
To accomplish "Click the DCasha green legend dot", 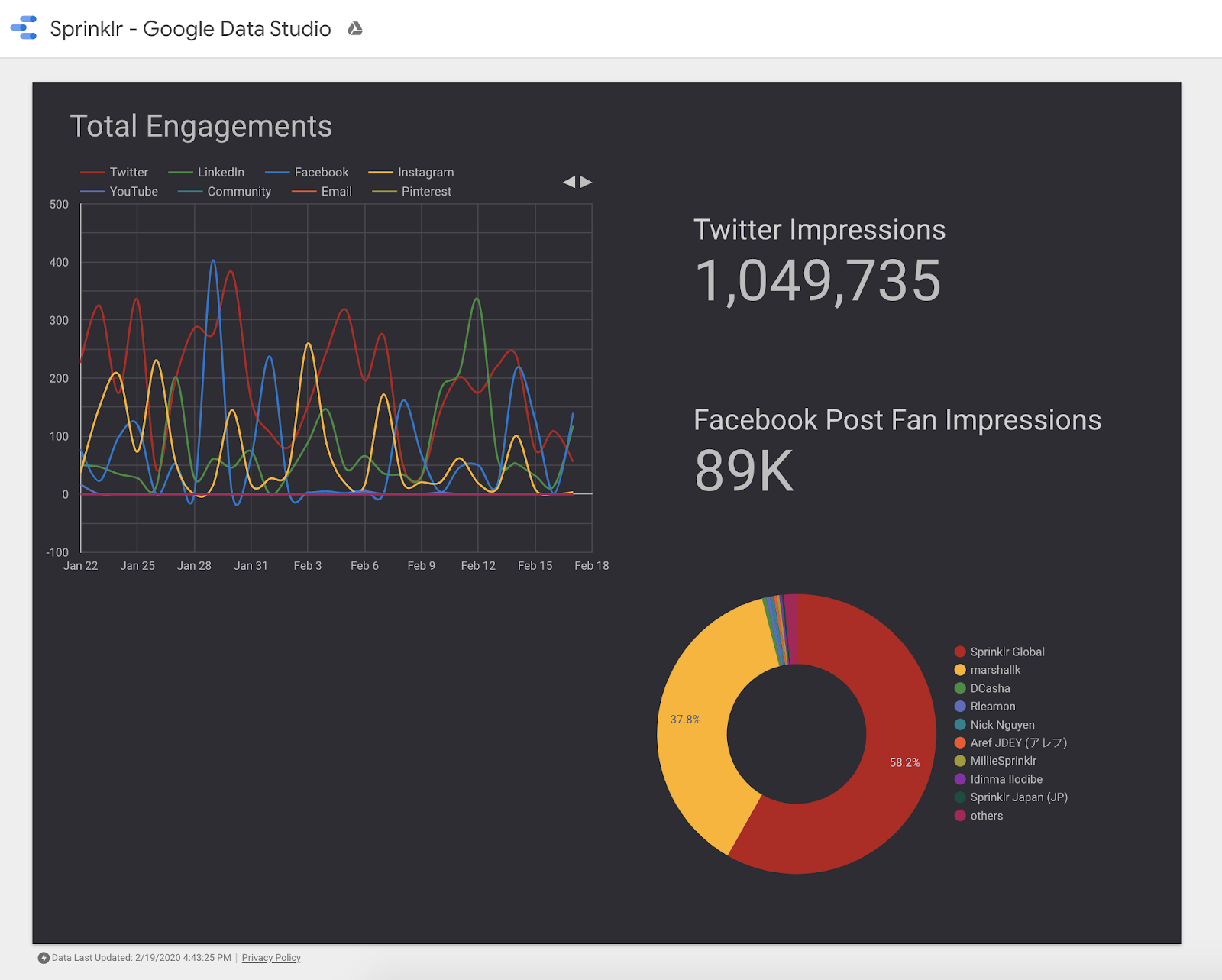I will (x=960, y=688).
